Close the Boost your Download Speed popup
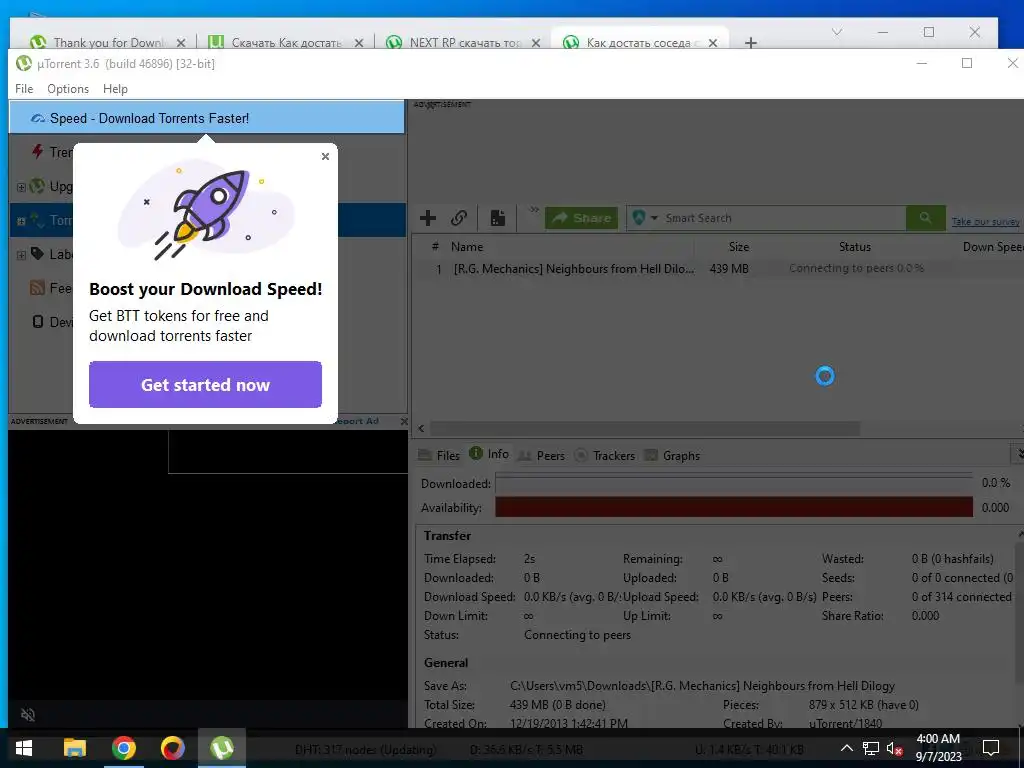Viewport: 1024px width, 768px height. pos(325,156)
